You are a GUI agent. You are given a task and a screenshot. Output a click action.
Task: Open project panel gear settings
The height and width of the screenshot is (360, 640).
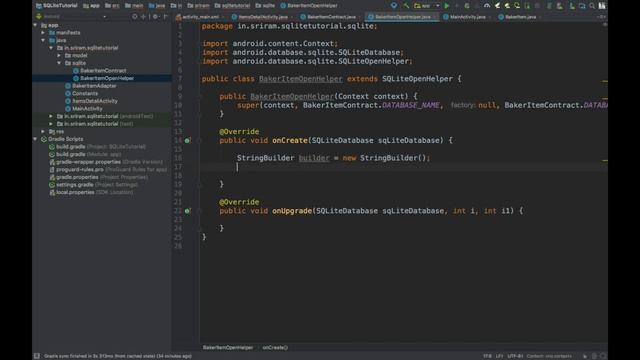pos(156,17)
